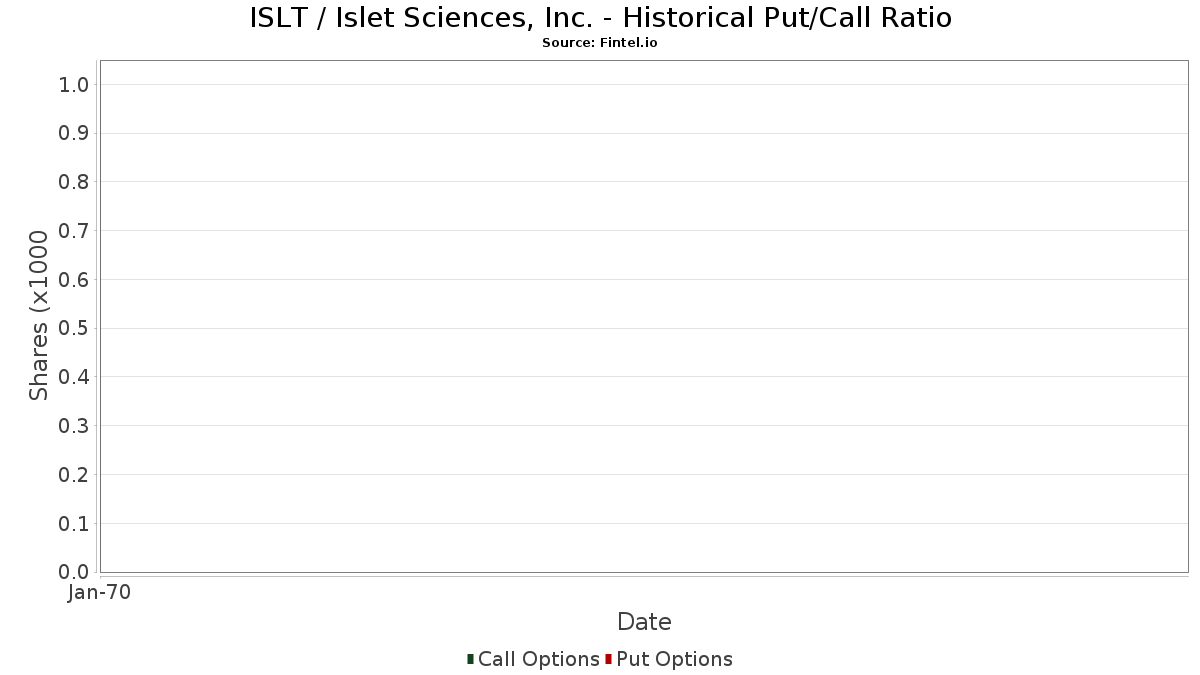The height and width of the screenshot is (675, 1200).
Task: Open the Source: Fintel.io text
Action: click(x=600, y=43)
